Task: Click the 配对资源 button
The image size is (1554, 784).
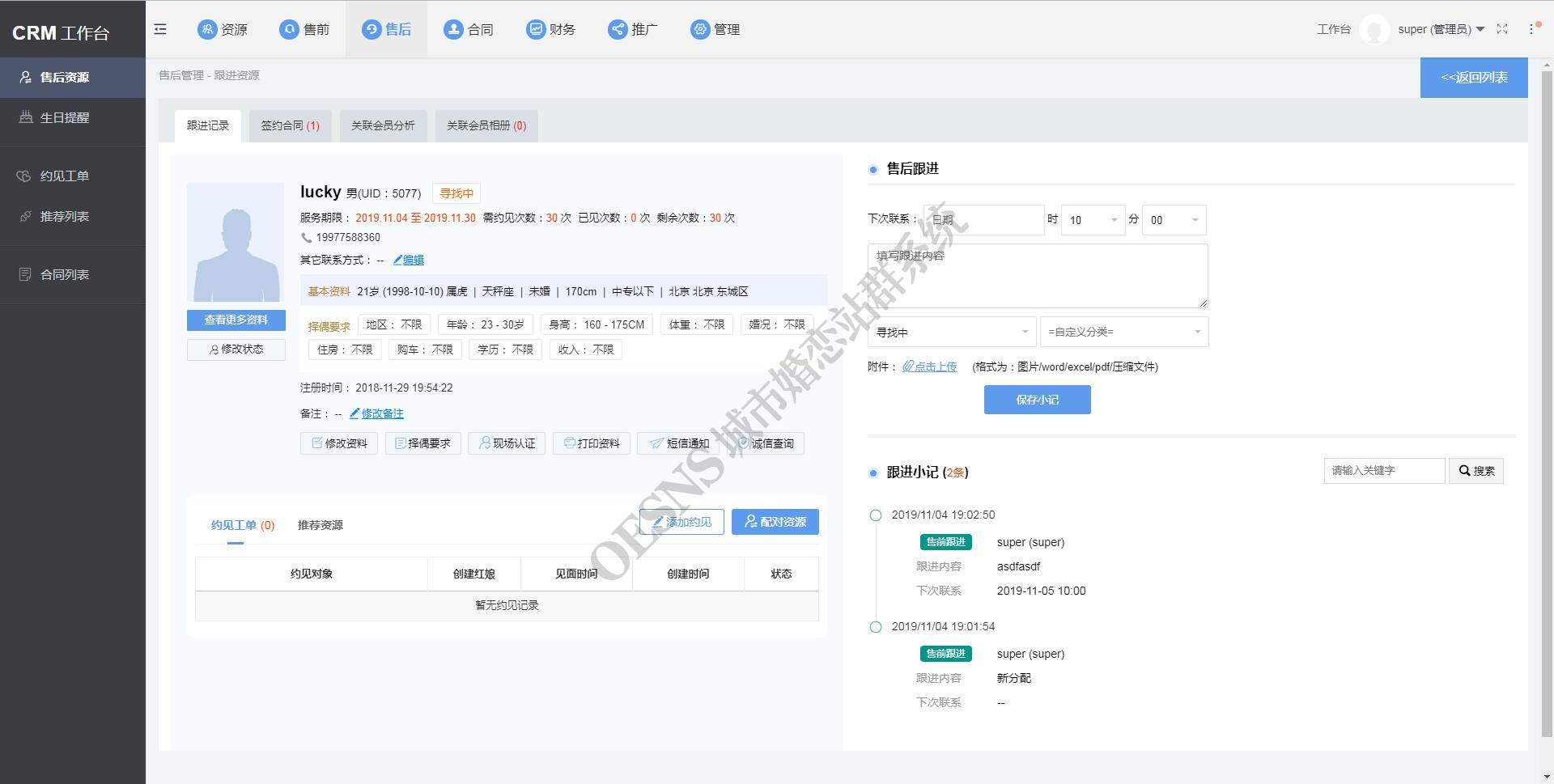Action: (x=775, y=522)
